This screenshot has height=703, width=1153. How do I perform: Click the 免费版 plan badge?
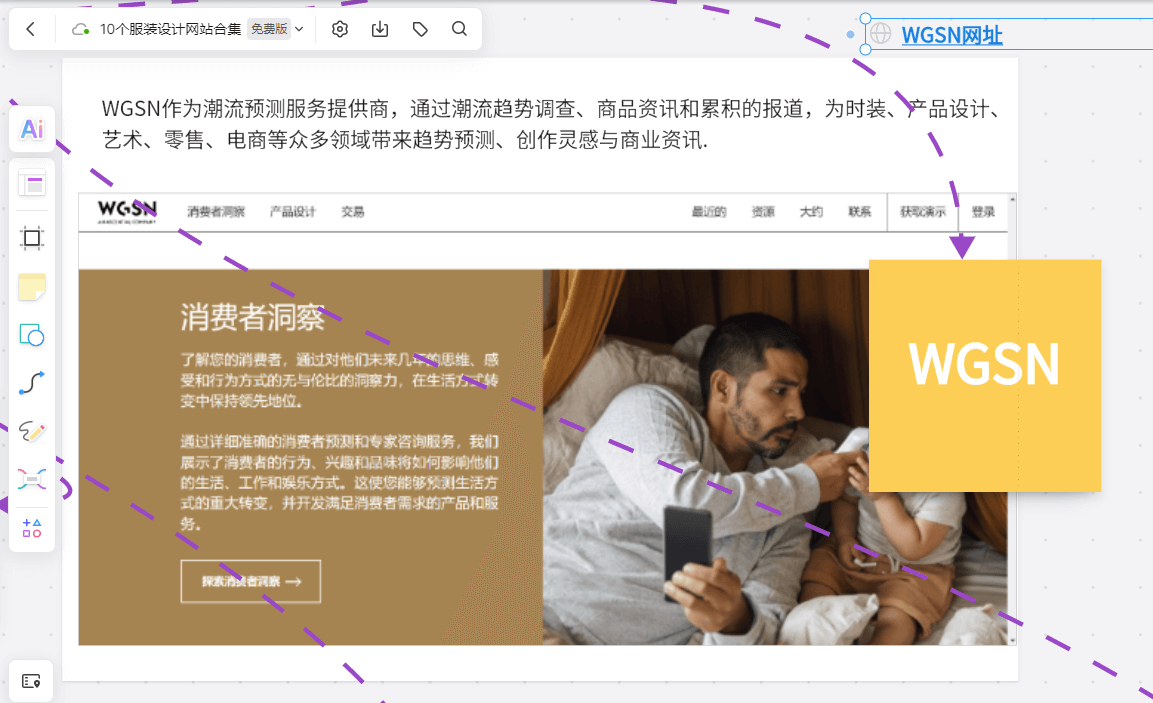(x=269, y=29)
